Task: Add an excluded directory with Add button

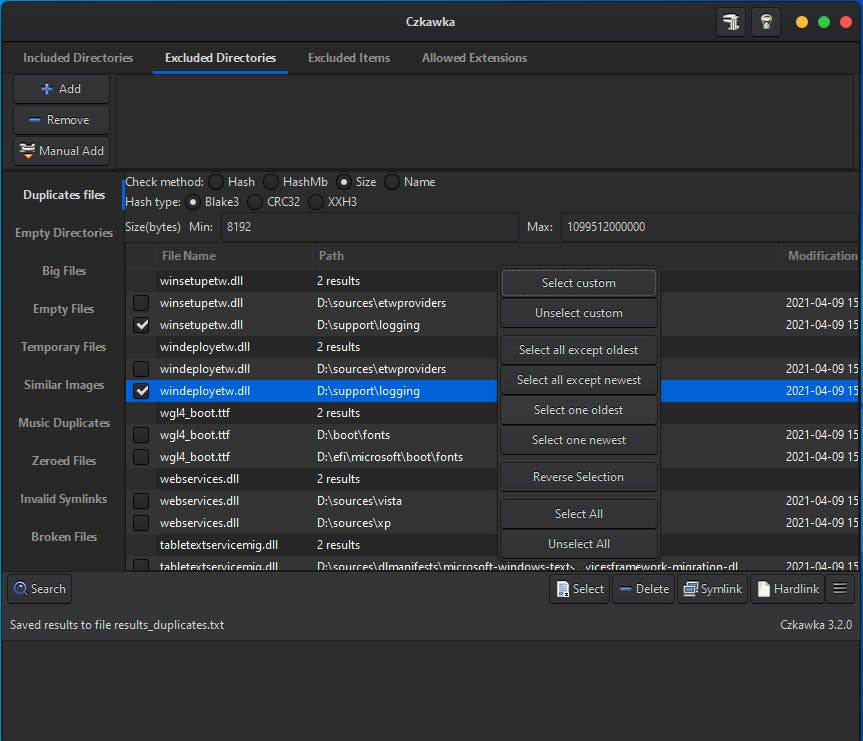Action: coord(62,89)
